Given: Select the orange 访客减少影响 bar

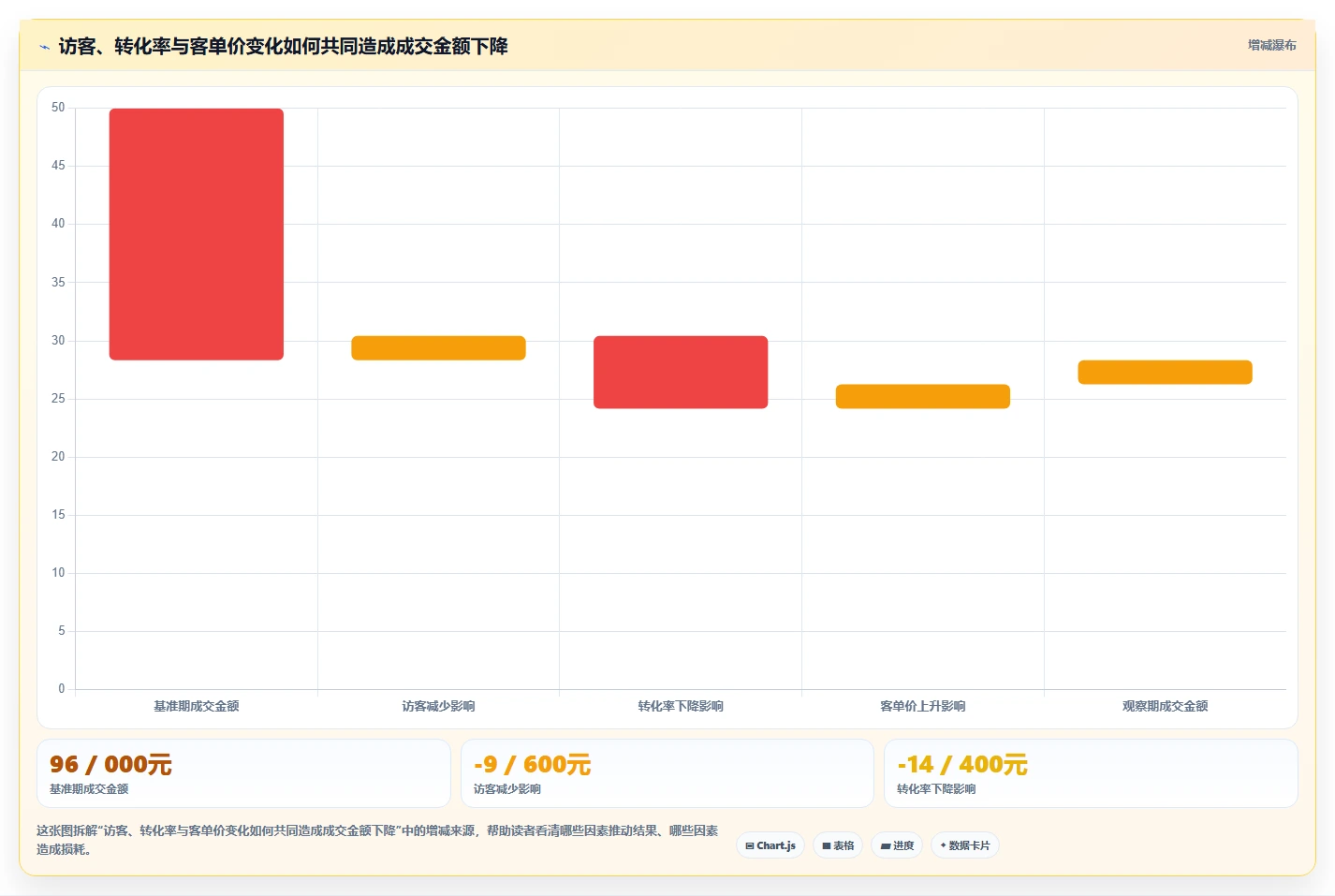Looking at the screenshot, I should point(438,347).
